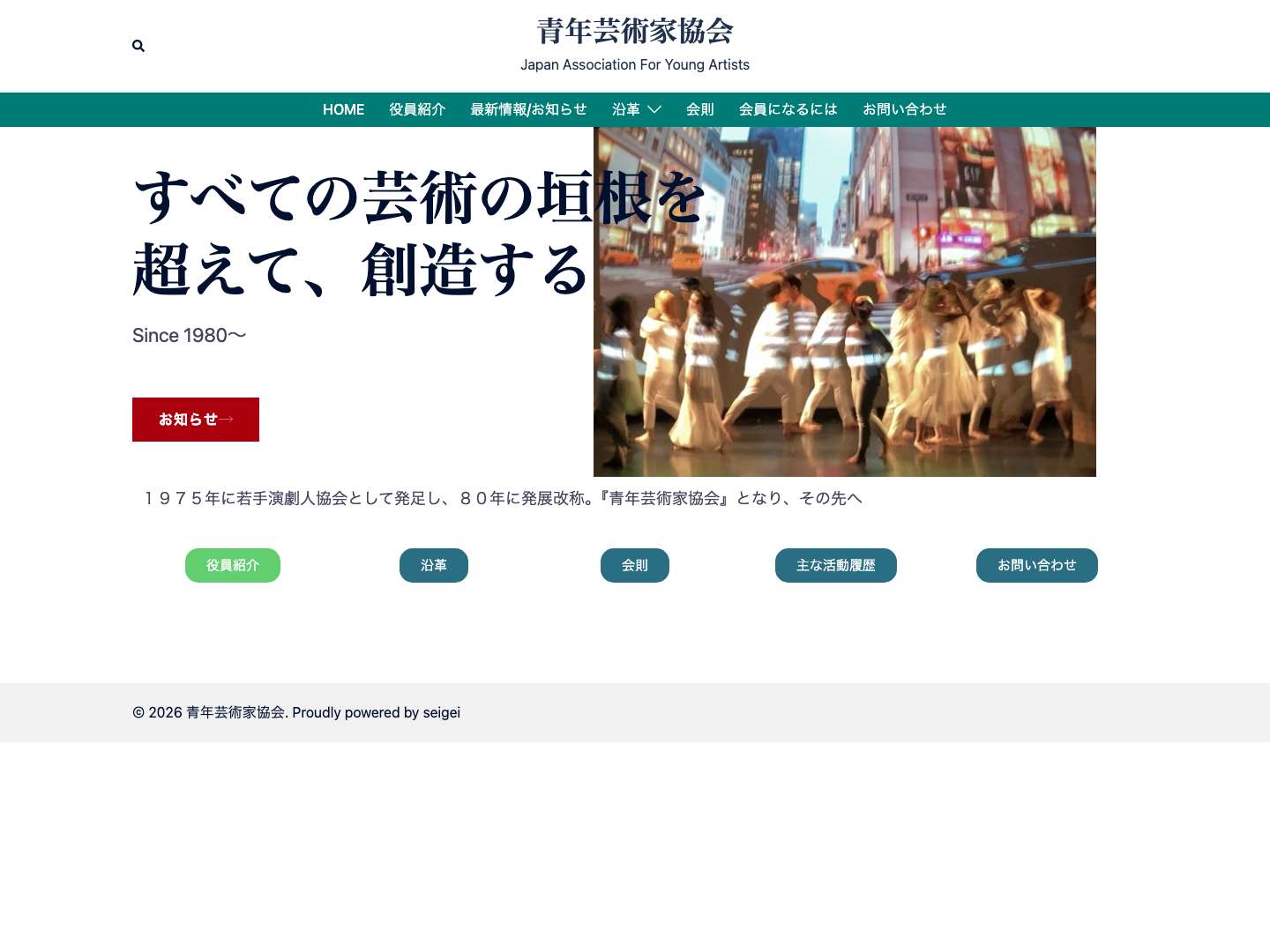Select 最新情報/お知らせ in the navbar

pyautogui.click(x=528, y=109)
